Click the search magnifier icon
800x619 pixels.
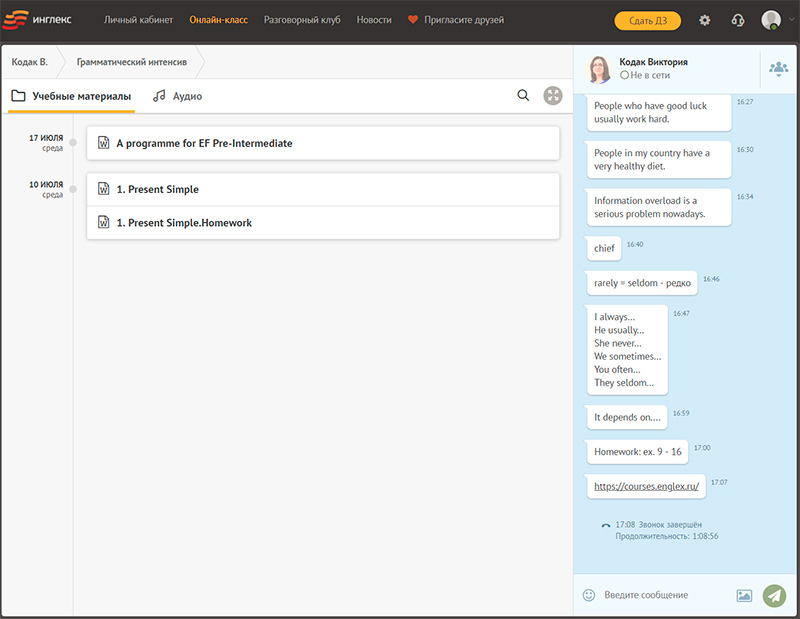[523, 95]
